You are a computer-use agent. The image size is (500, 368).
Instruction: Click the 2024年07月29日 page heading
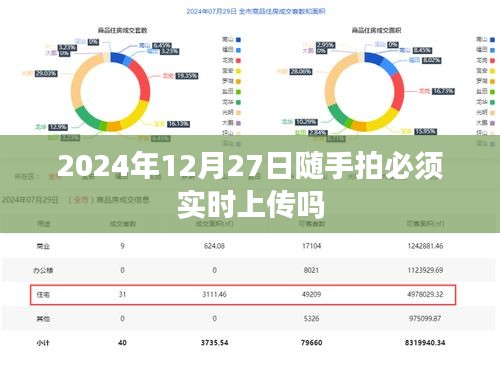[256, 11]
